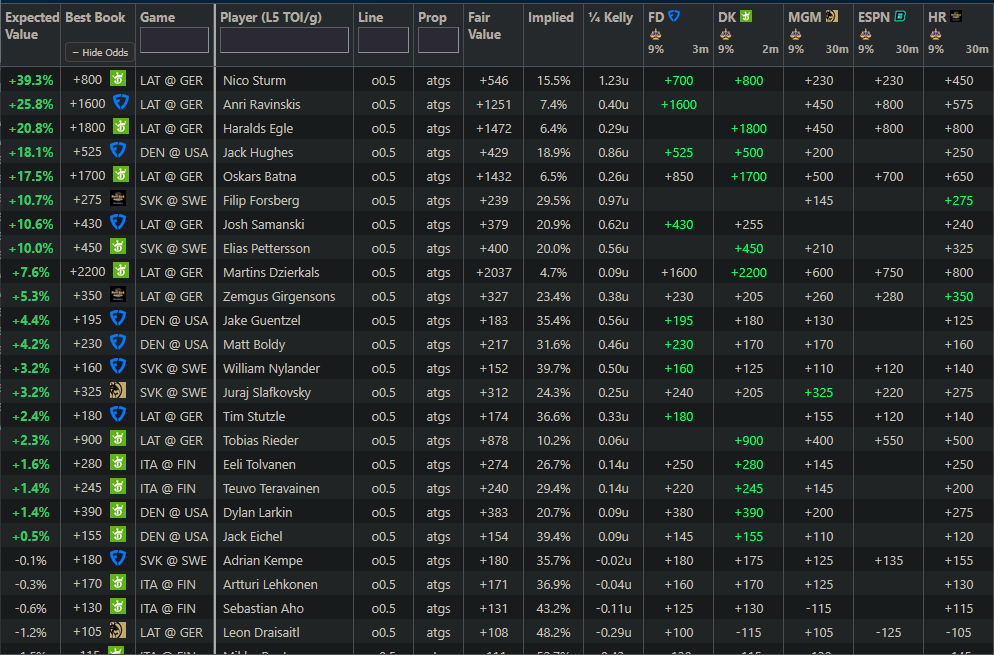Click the Best Book column header

point(95,18)
